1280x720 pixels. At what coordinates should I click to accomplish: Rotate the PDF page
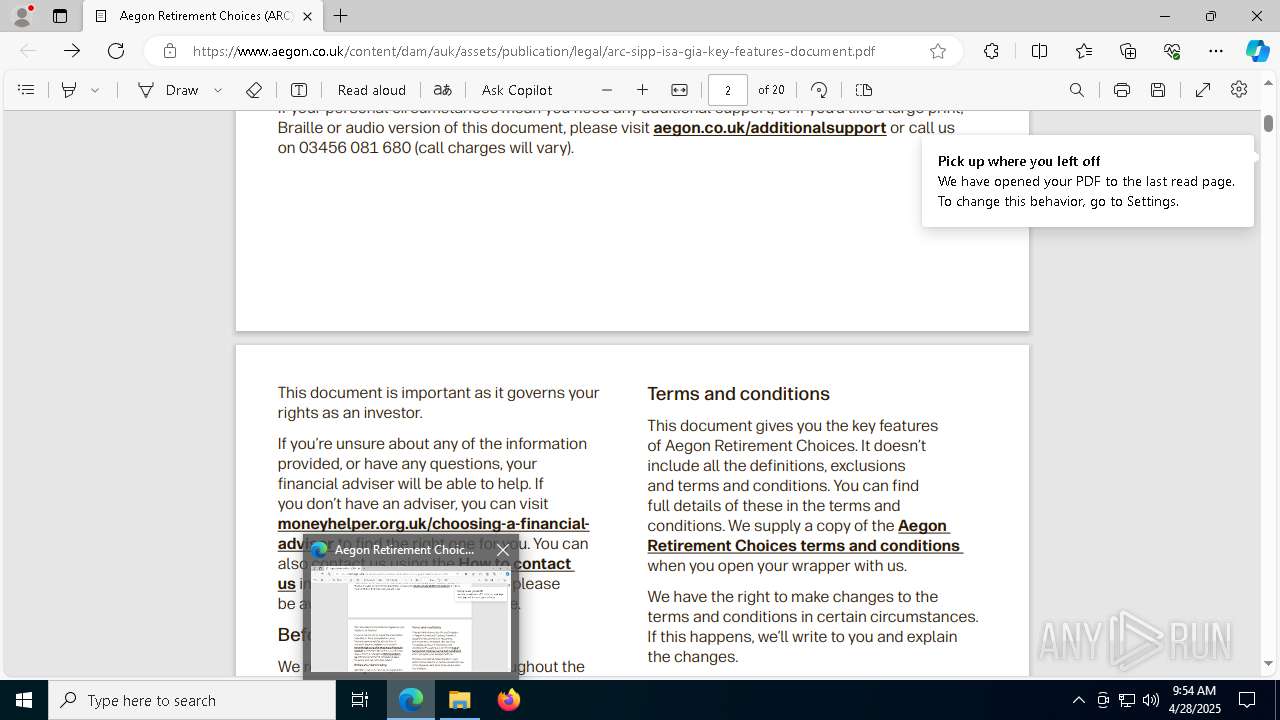click(819, 90)
